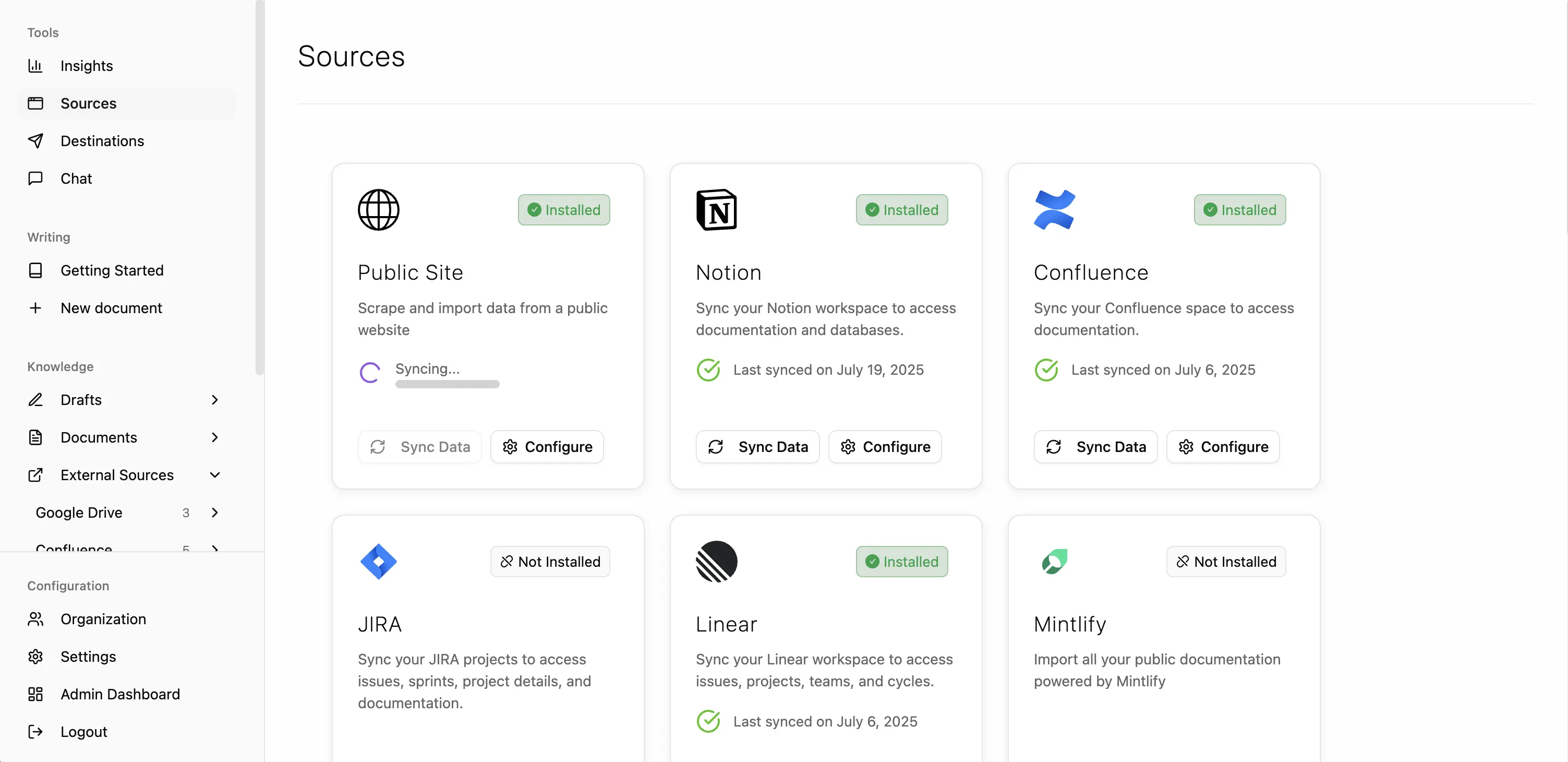Click the Chat speech bubble icon

pos(35,178)
